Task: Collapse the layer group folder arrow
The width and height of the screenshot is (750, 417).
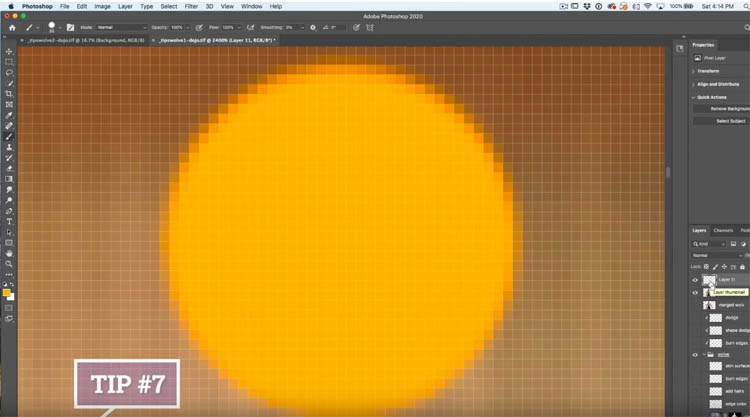Action: click(x=704, y=355)
